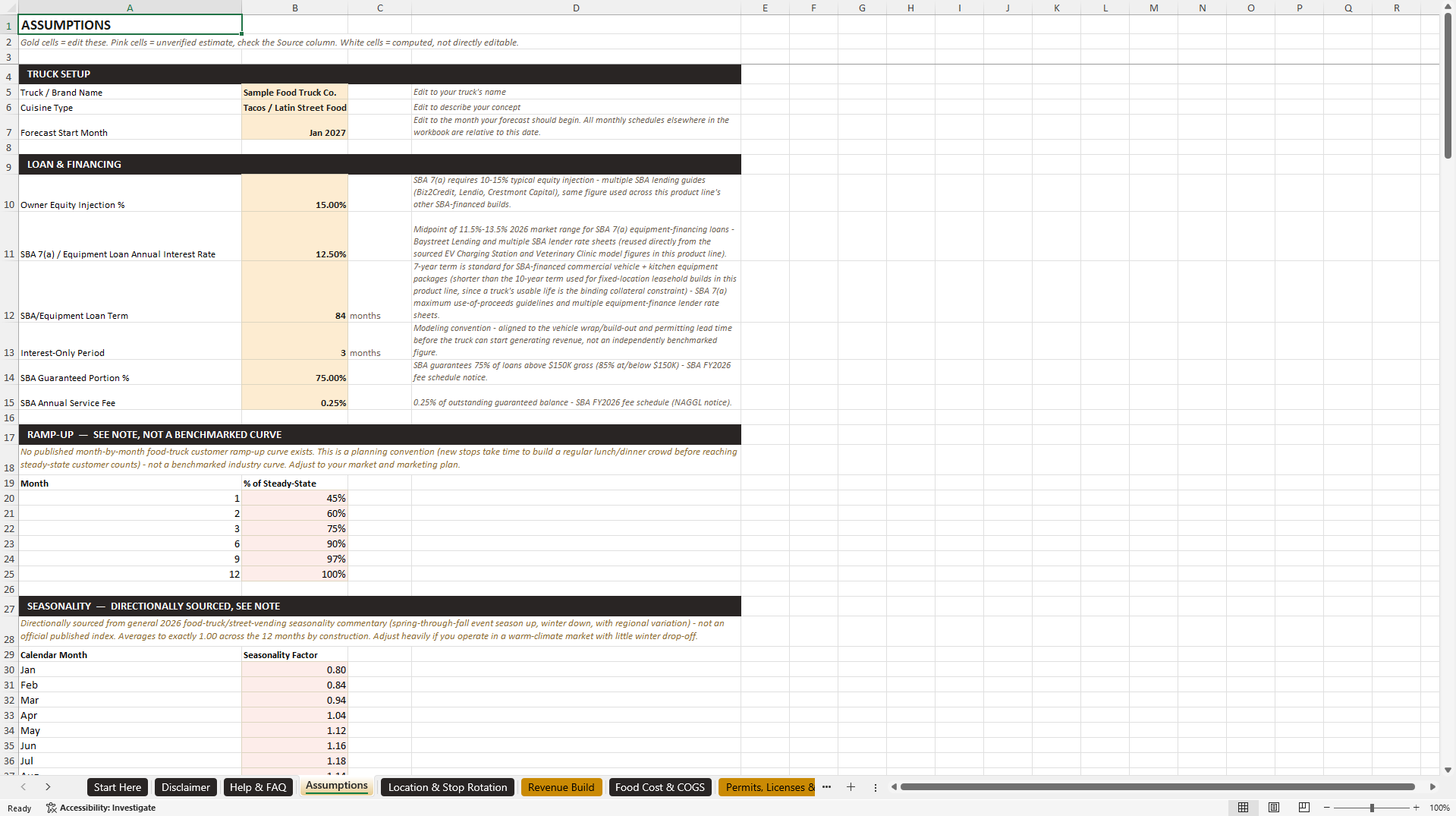
Task: Open Accessibility: Investigate checker
Action: [x=101, y=808]
